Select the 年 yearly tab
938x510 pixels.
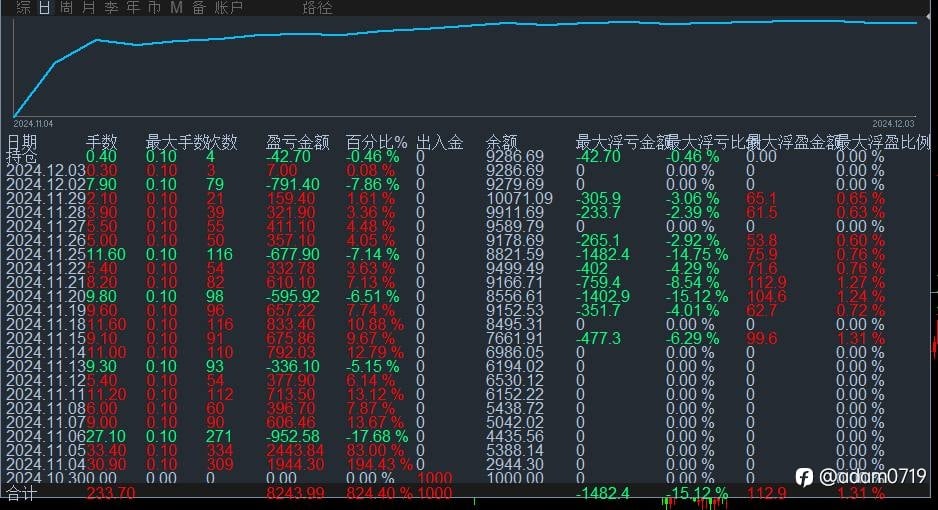133,7
